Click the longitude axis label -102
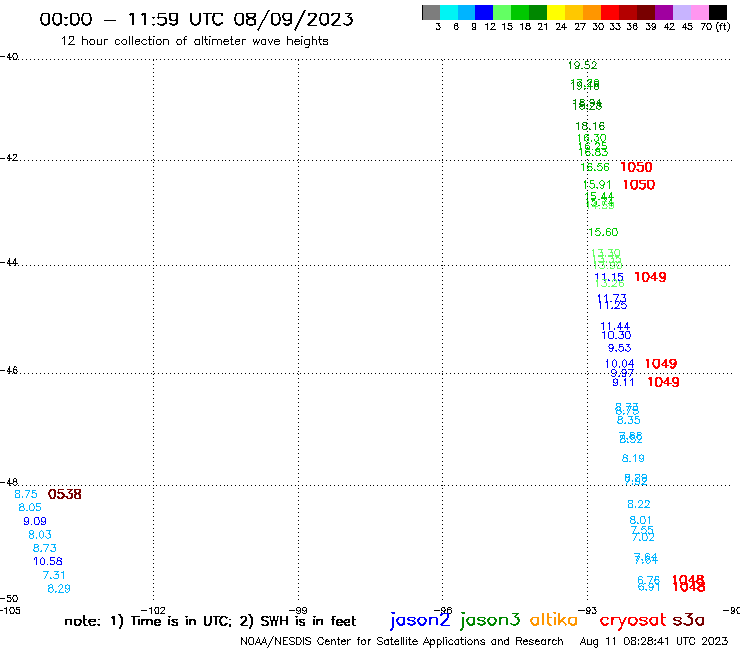This screenshot has height=650, width=740. click(x=153, y=610)
